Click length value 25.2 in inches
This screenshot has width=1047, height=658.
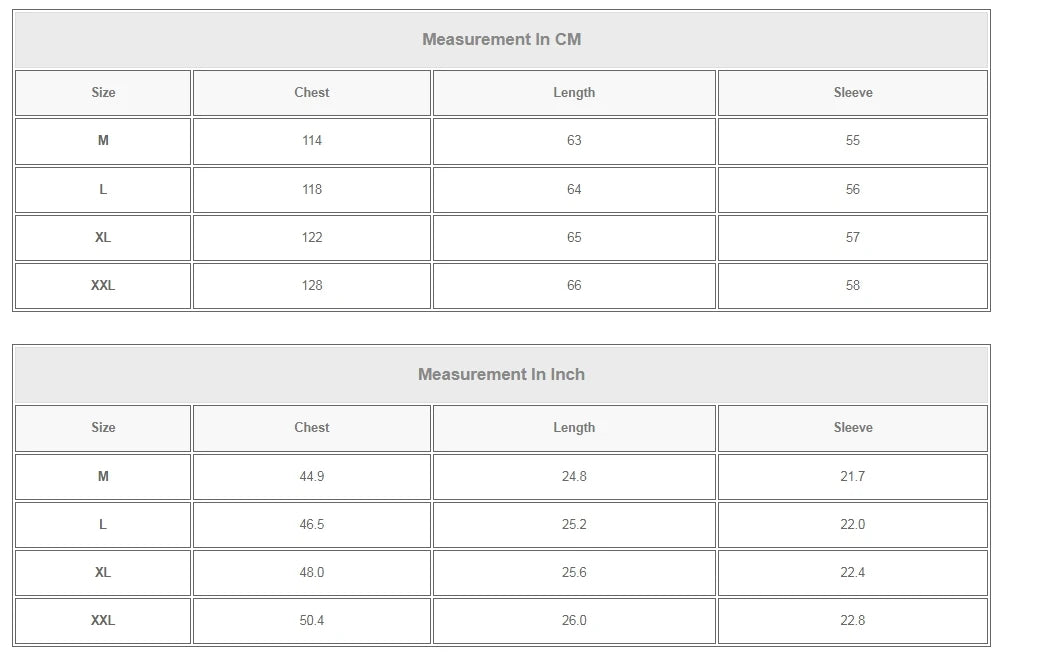574,525
